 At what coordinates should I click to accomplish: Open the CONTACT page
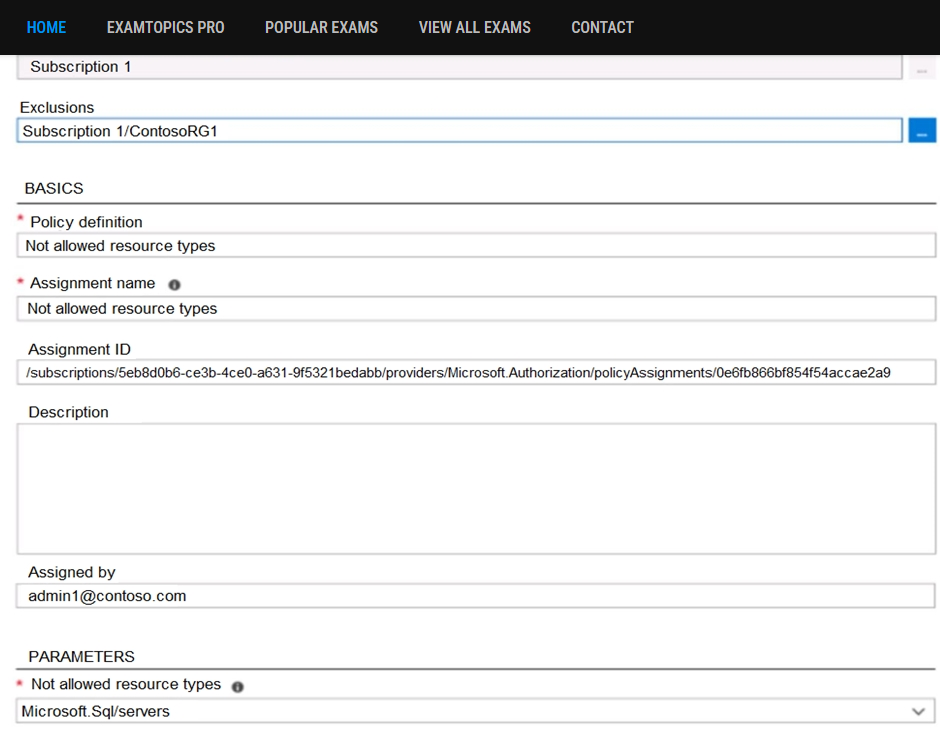pyautogui.click(x=602, y=28)
